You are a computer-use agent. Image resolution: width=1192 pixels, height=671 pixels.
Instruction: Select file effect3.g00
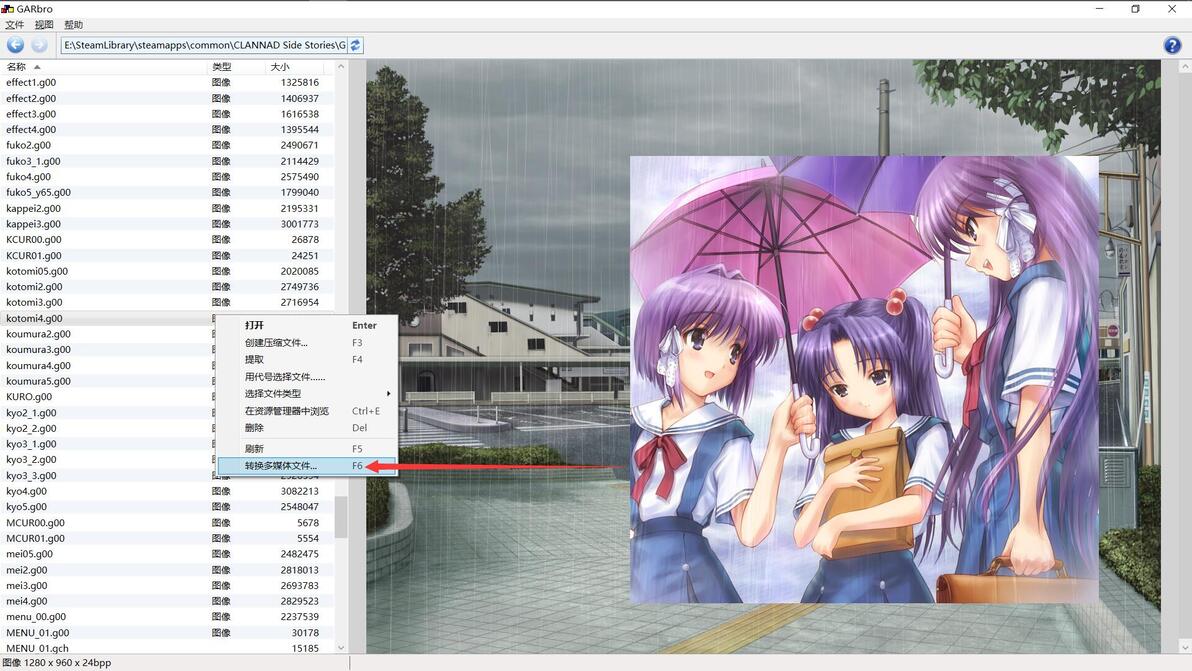[31, 114]
